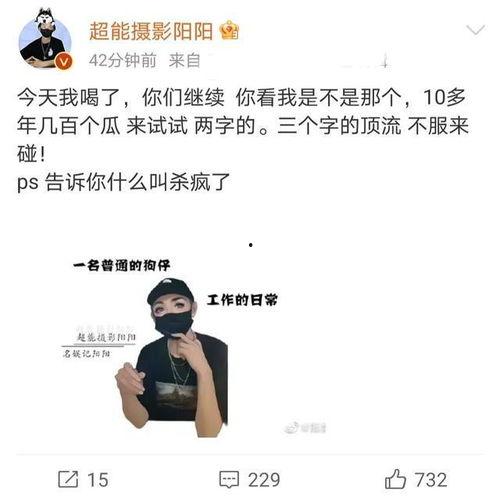Tap the repost share icon
This screenshot has width=500, height=499.
coord(68,479)
